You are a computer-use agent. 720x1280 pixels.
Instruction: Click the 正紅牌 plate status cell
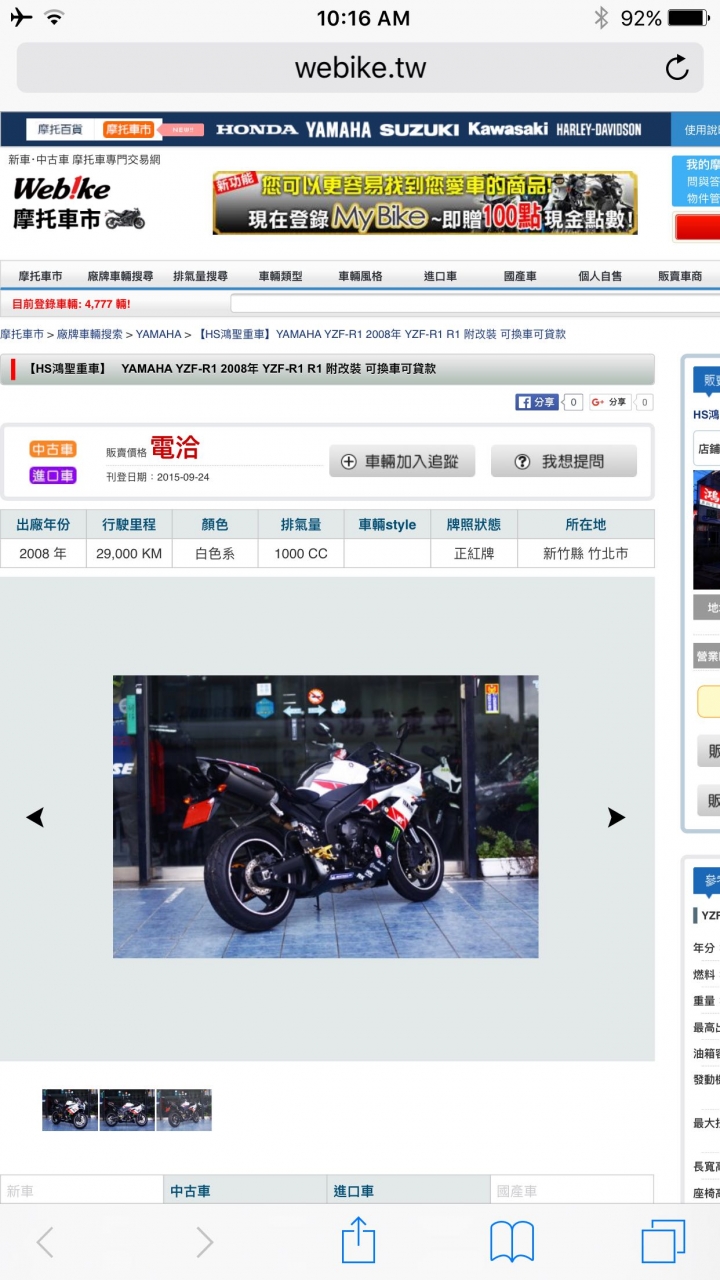pyautogui.click(x=474, y=553)
